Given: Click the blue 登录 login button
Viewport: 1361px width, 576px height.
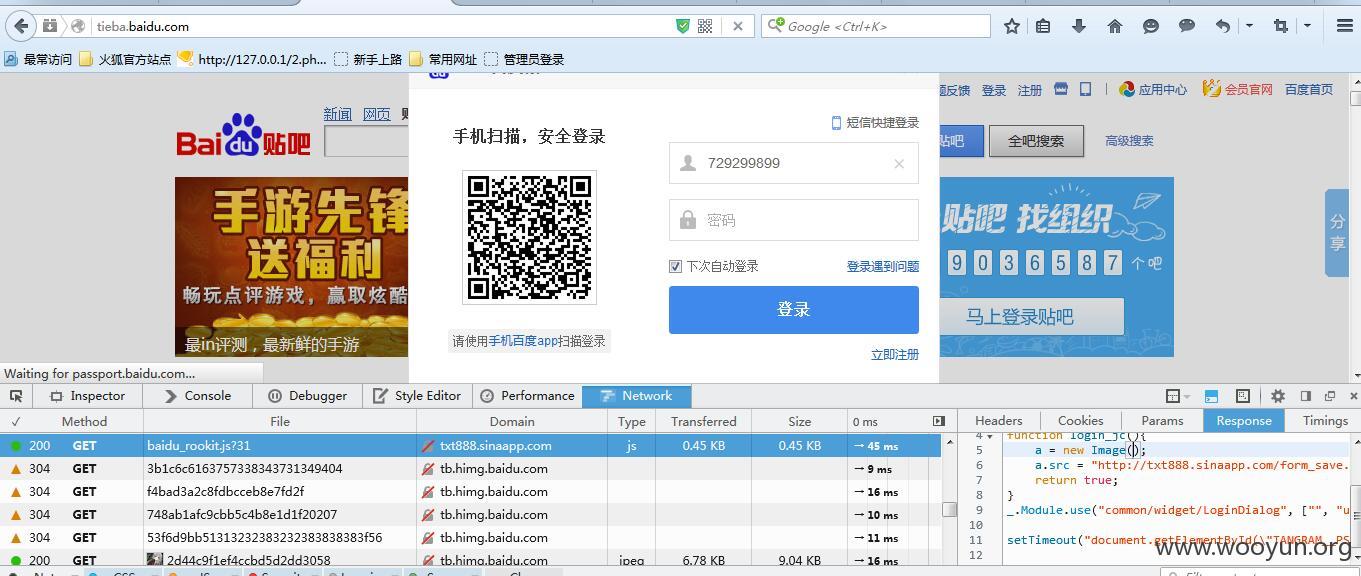Looking at the screenshot, I should tap(794, 310).
